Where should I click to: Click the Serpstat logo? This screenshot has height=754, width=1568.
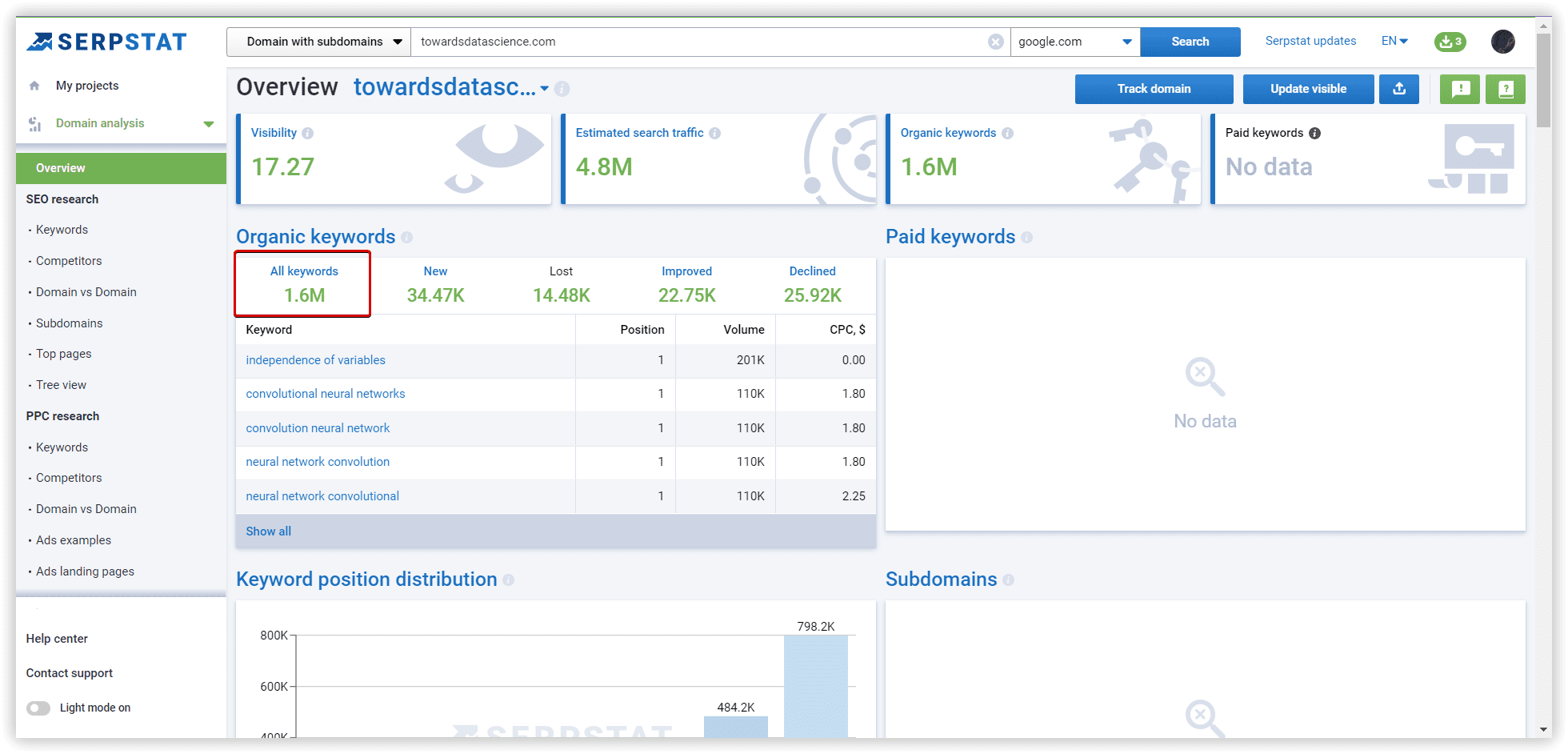coord(106,42)
